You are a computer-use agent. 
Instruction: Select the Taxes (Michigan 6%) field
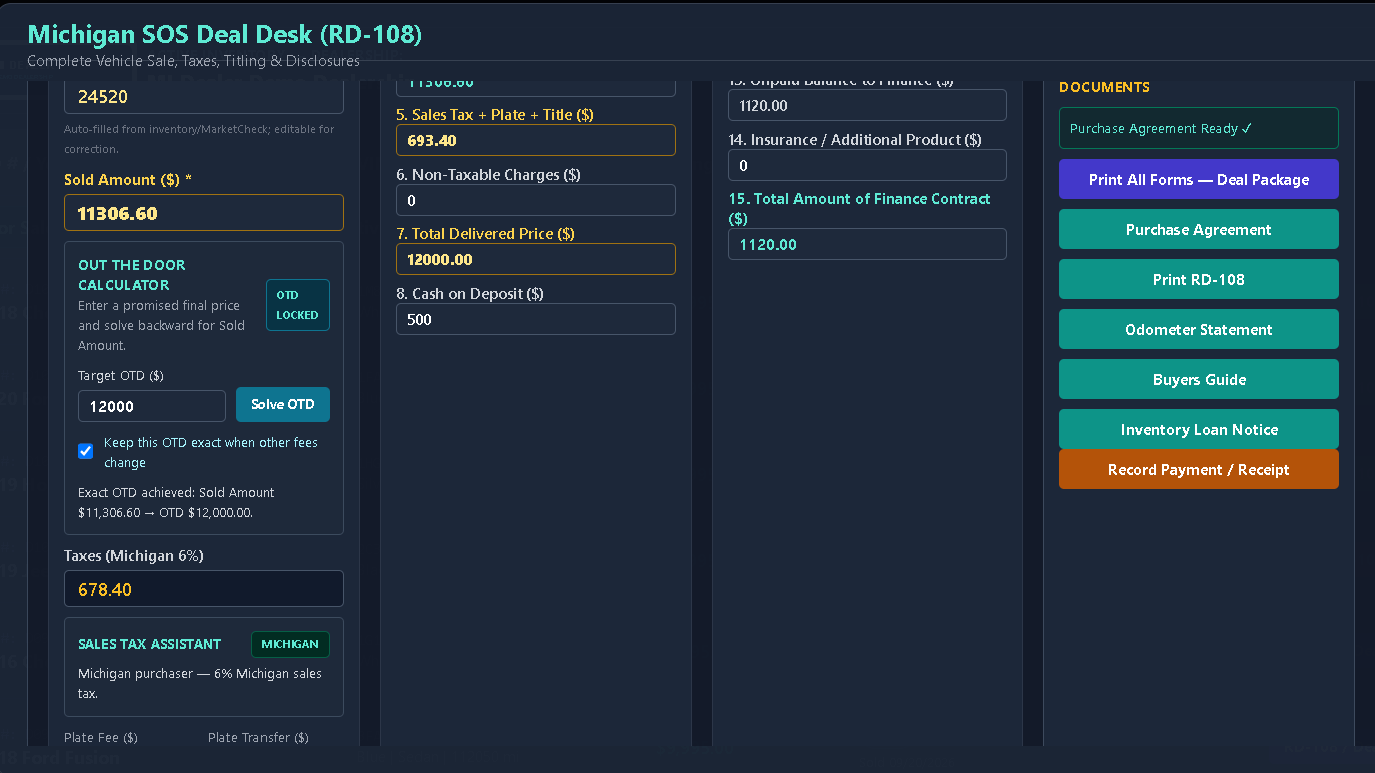204,589
